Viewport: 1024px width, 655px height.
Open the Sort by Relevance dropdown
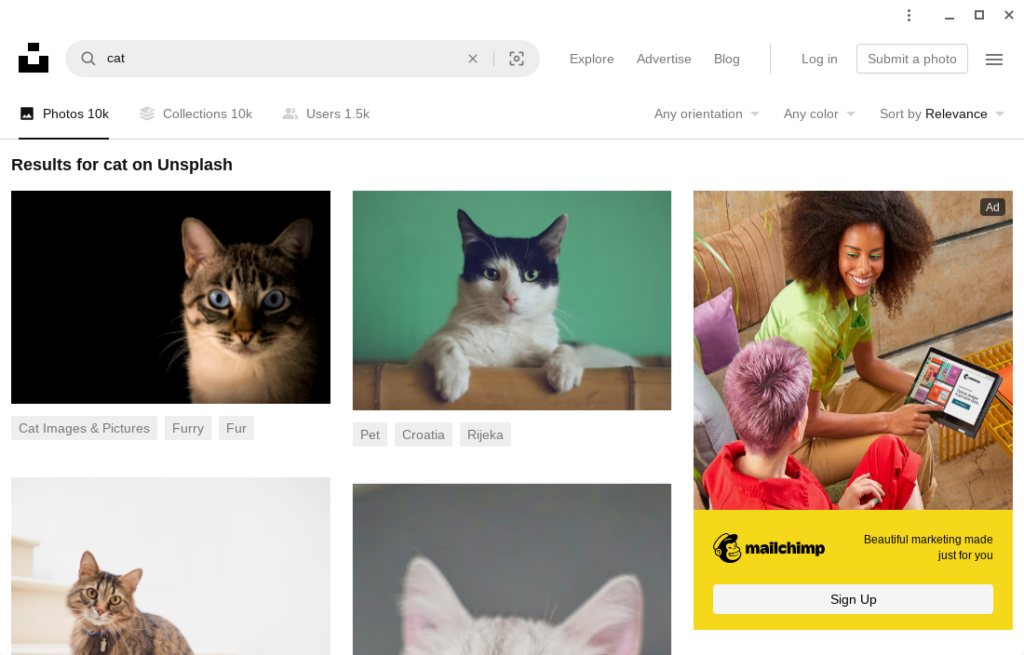point(942,114)
